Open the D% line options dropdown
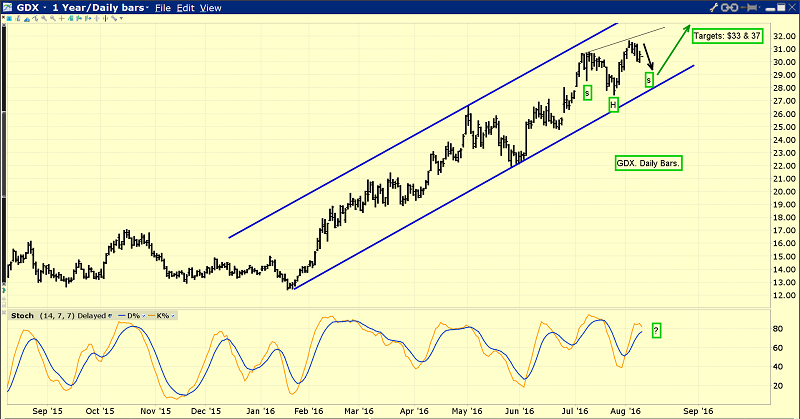 click(141, 314)
